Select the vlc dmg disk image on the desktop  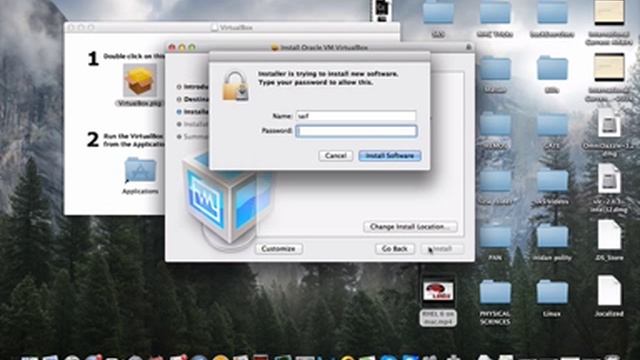[609, 179]
